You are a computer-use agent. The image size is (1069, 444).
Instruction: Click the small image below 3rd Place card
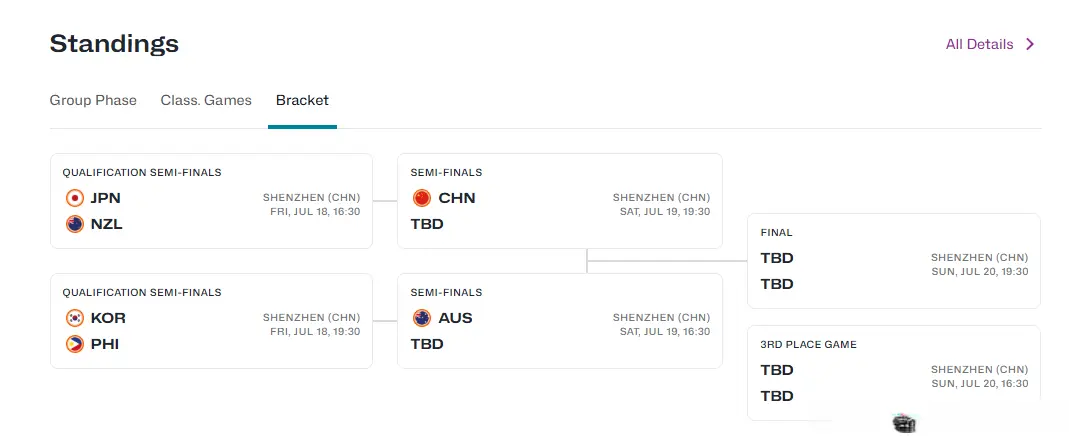pos(904,423)
